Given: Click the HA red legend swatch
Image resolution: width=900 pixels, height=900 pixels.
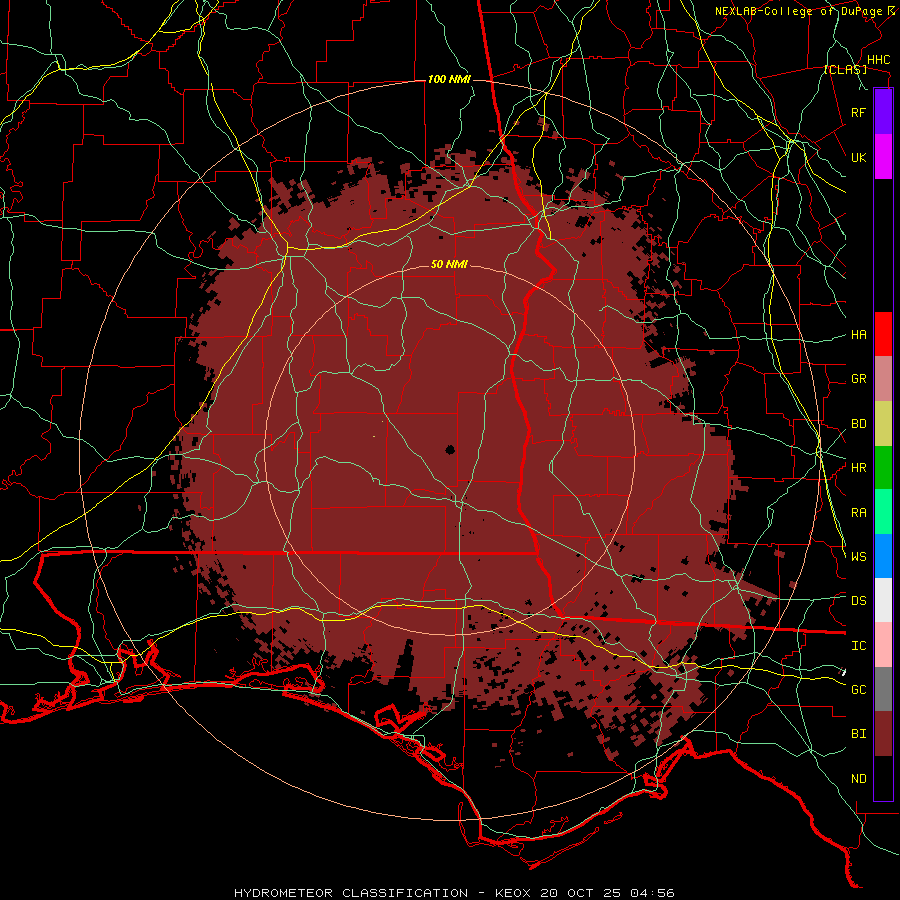Looking at the screenshot, I should coord(883,334).
